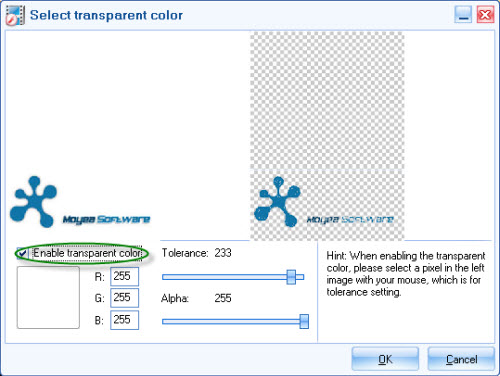Click 'Moyea Software' text in right preview
500x376 pixels.
coord(350,219)
